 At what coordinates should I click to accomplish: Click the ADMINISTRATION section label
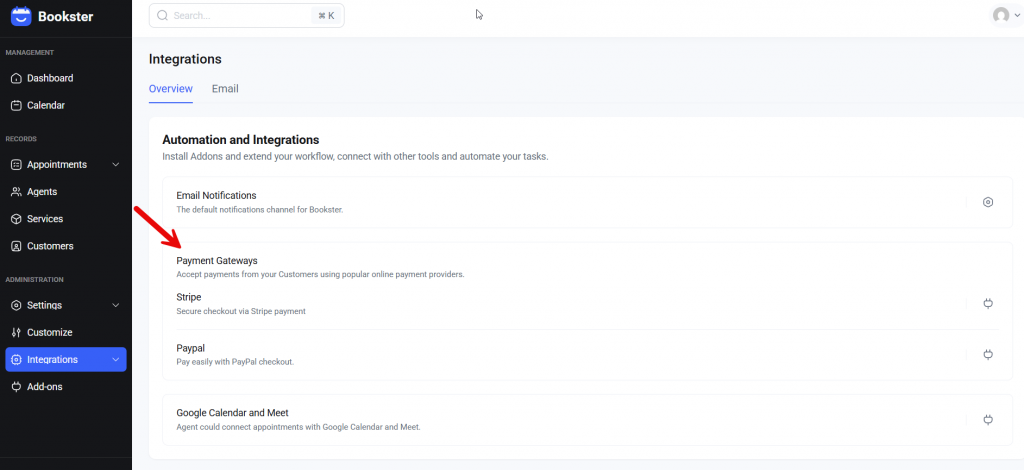(x=35, y=280)
